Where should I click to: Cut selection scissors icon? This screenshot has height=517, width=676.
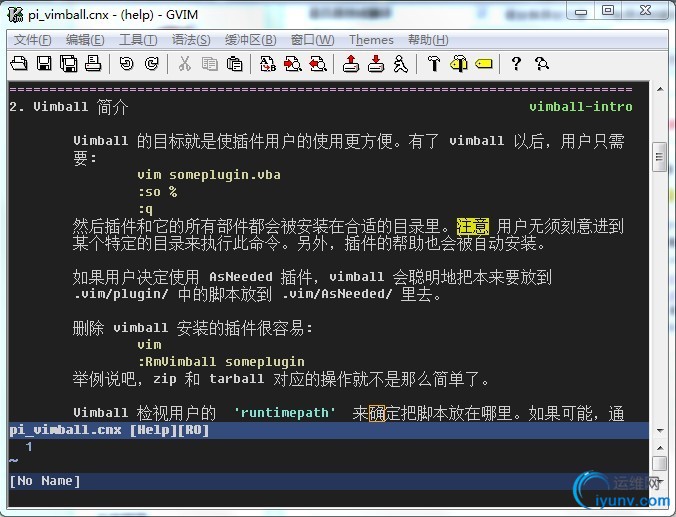tap(185, 64)
